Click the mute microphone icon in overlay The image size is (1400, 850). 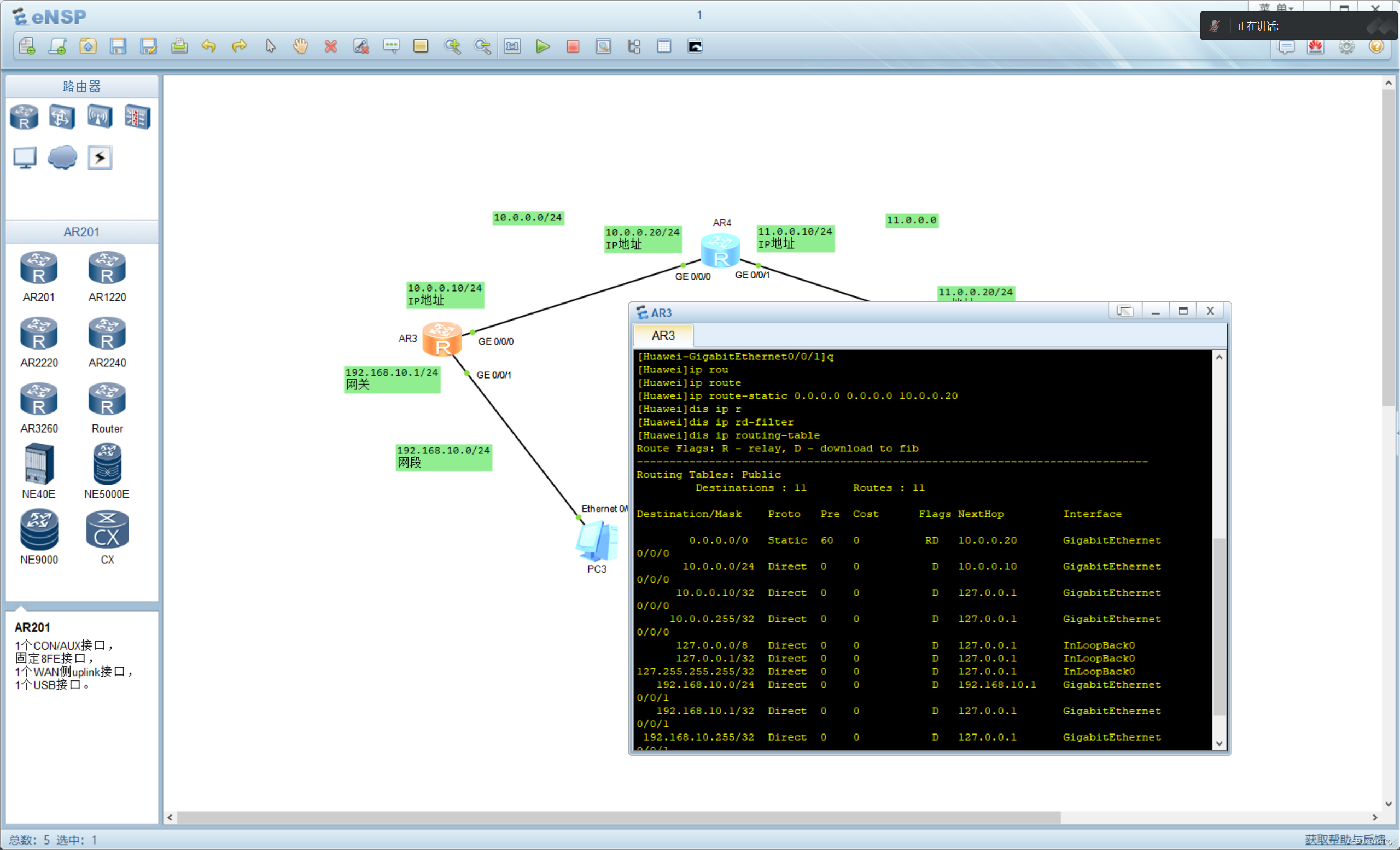(1215, 26)
